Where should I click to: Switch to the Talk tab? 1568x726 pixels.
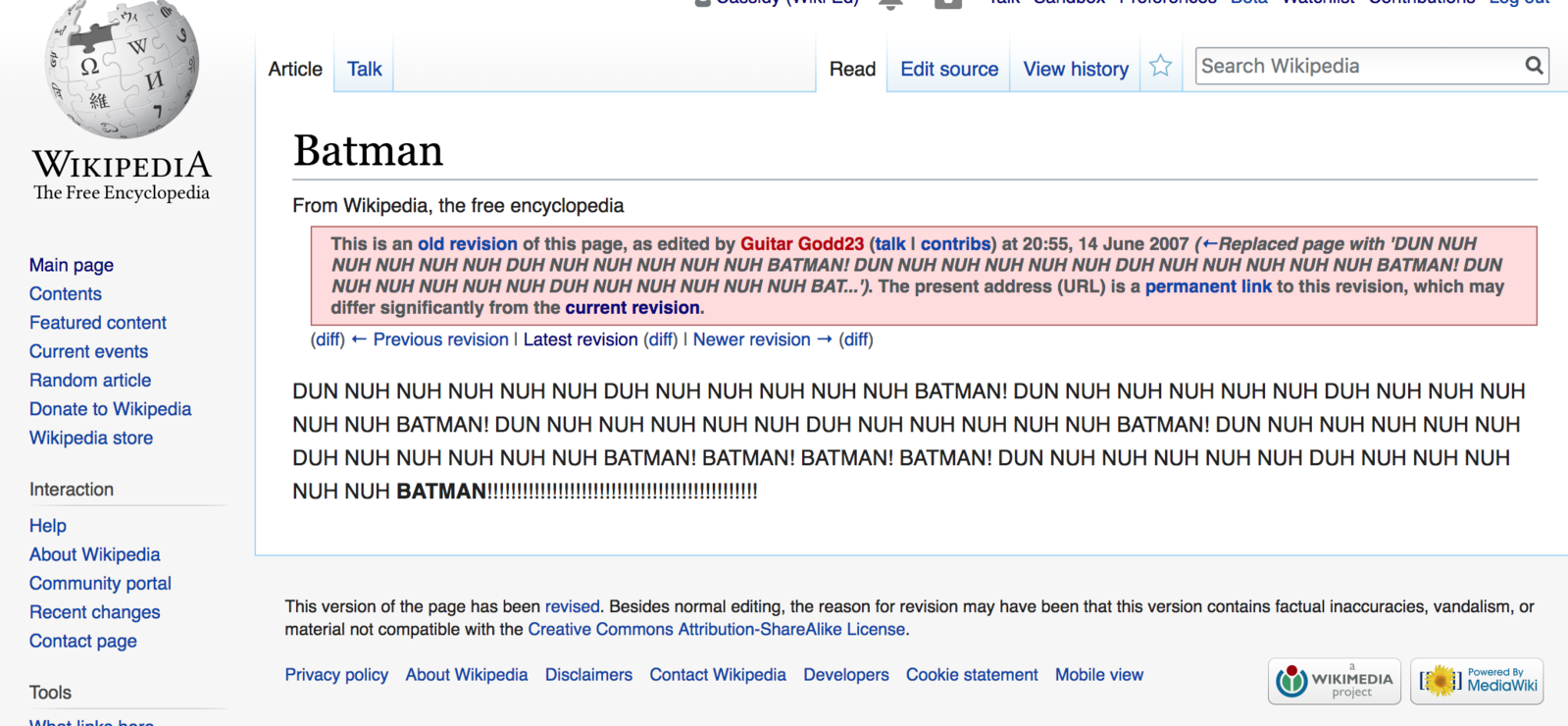pos(365,69)
